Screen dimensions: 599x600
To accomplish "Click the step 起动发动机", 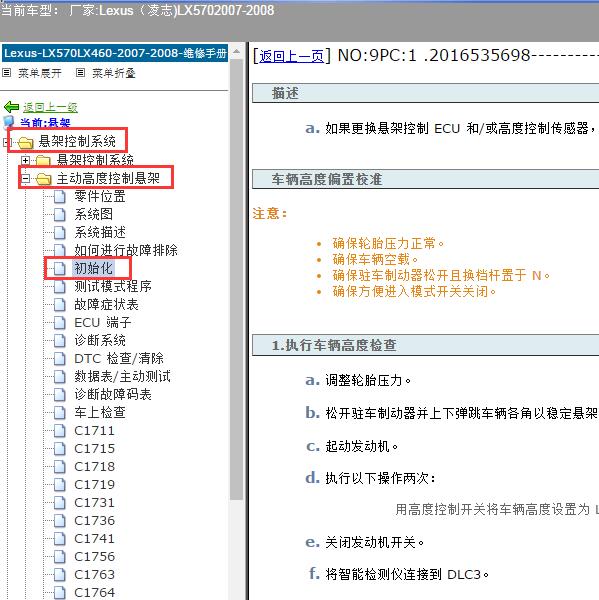I will (x=362, y=446).
